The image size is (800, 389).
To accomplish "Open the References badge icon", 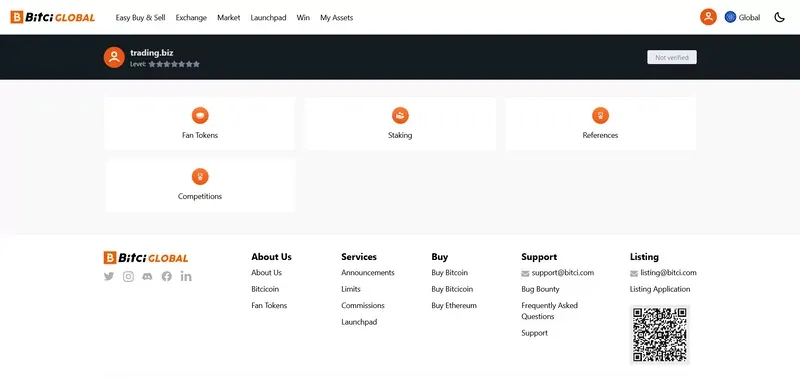I will pyautogui.click(x=601, y=115).
